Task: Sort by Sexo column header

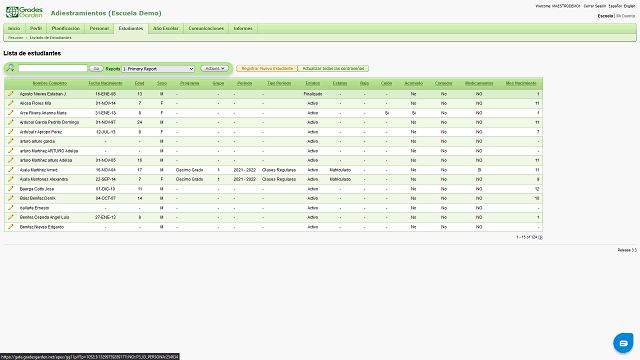Action: [162, 83]
